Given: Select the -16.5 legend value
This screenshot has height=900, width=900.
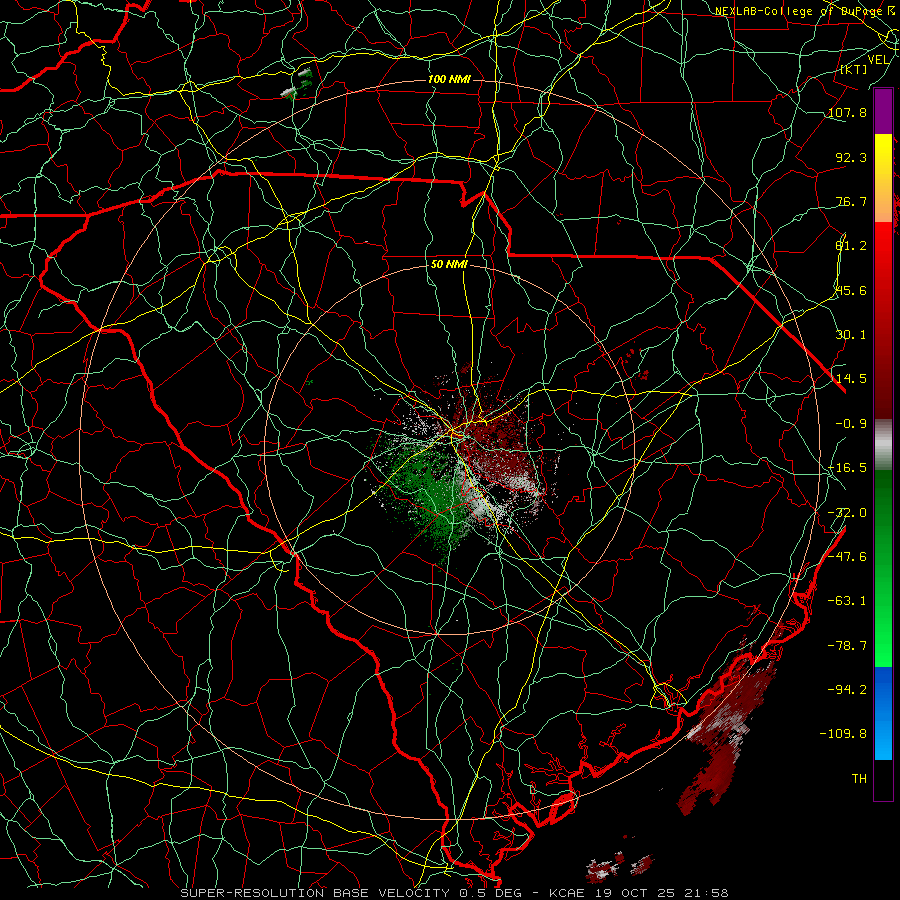Looking at the screenshot, I should [x=847, y=468].
